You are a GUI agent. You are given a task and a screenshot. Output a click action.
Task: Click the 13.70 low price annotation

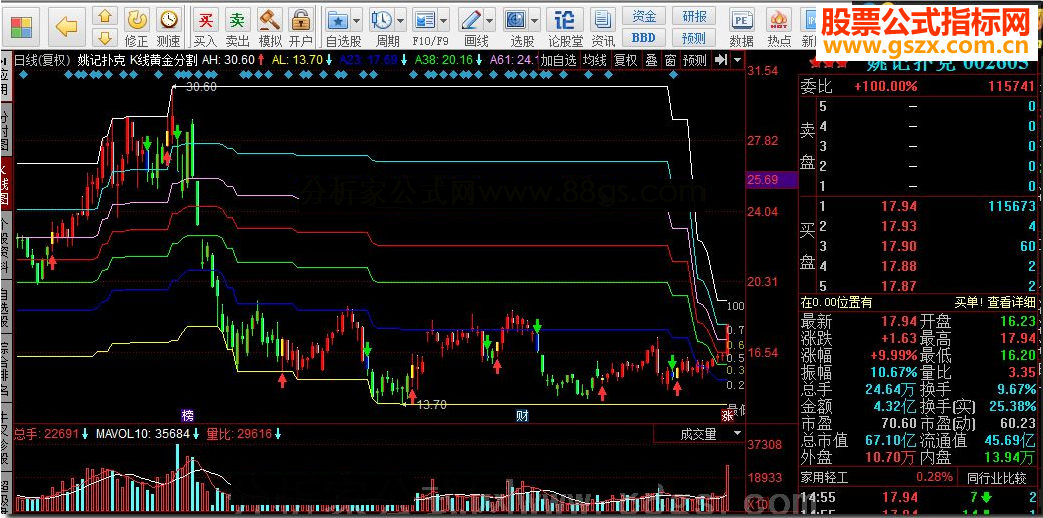(x=432, y=404)
